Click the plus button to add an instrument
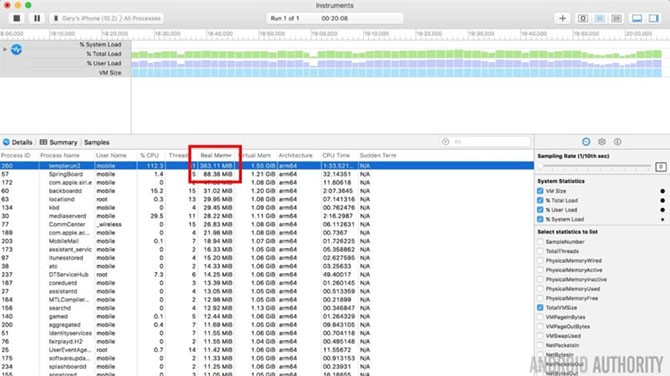This screenshot has height=376, width=670. coord(562,18)
